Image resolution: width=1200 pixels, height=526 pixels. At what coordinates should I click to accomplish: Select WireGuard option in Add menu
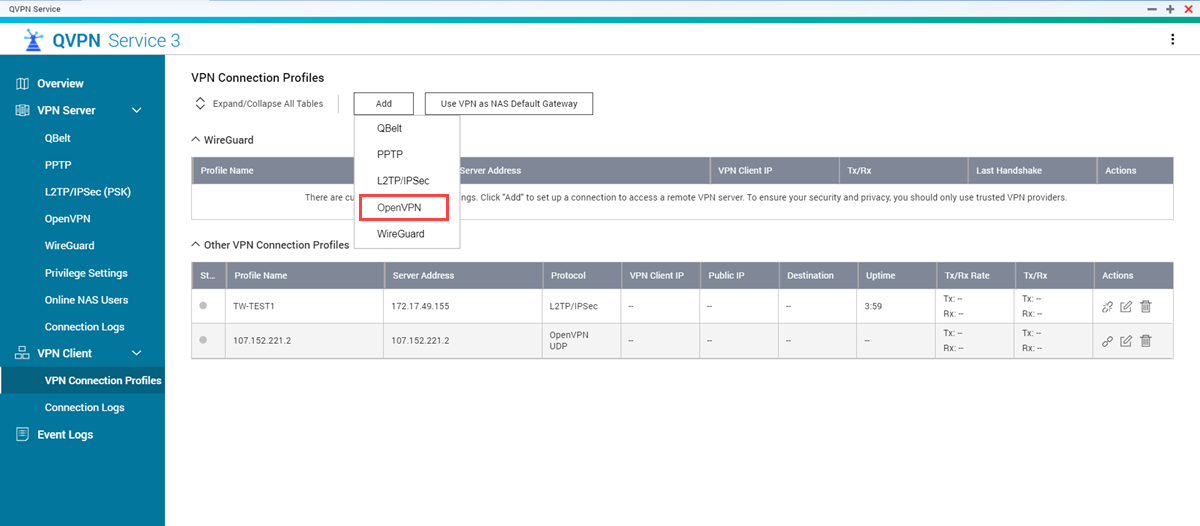tap(400, 233)
